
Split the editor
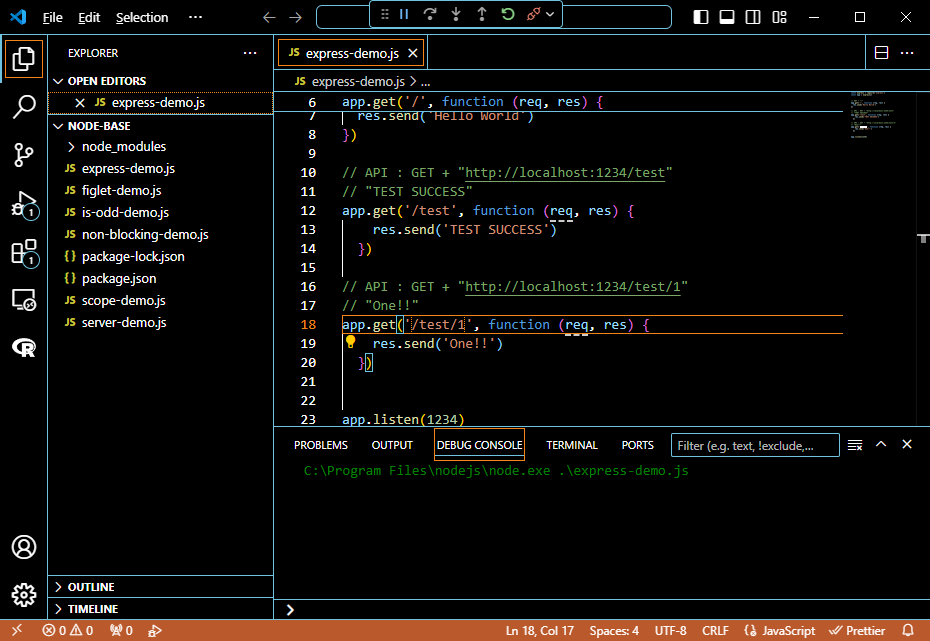[881, 53]
